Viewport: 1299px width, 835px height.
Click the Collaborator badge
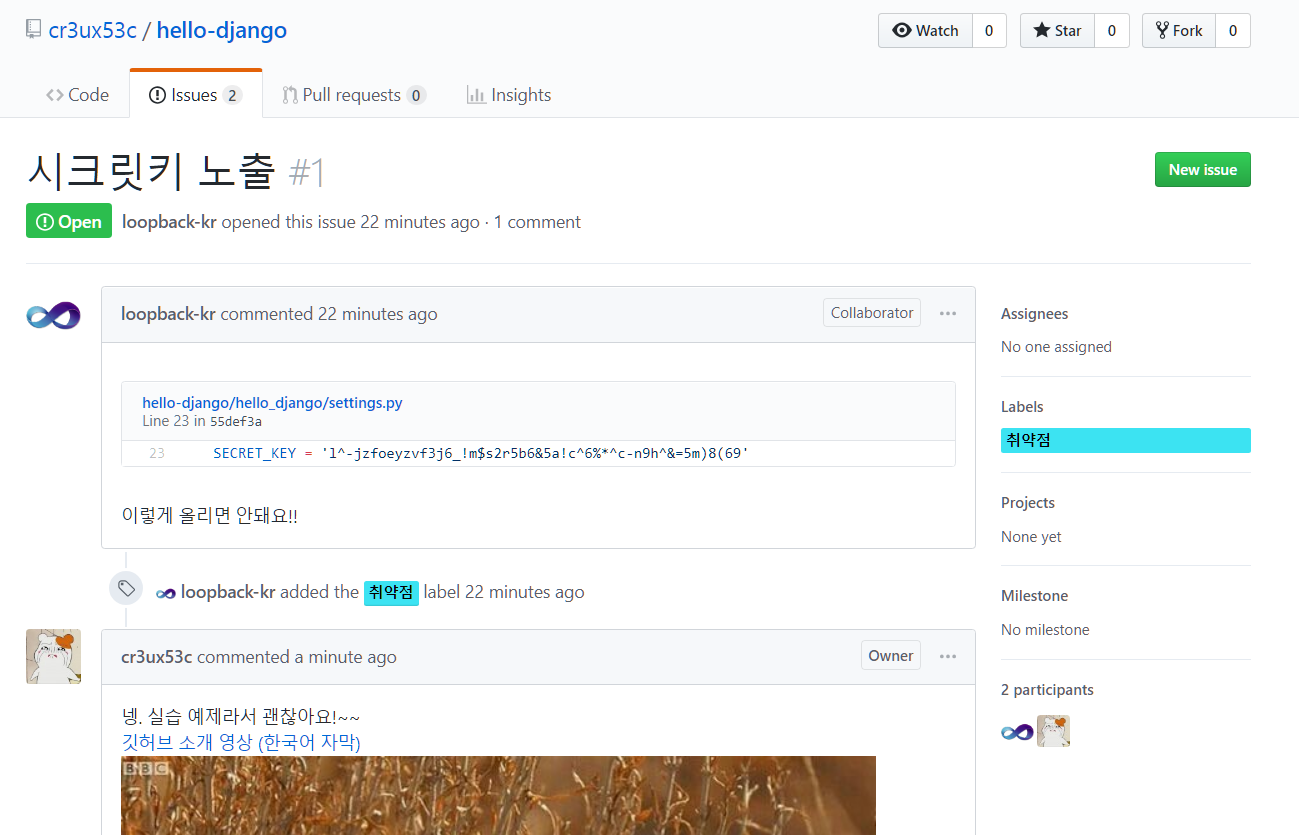pos(872,313)
